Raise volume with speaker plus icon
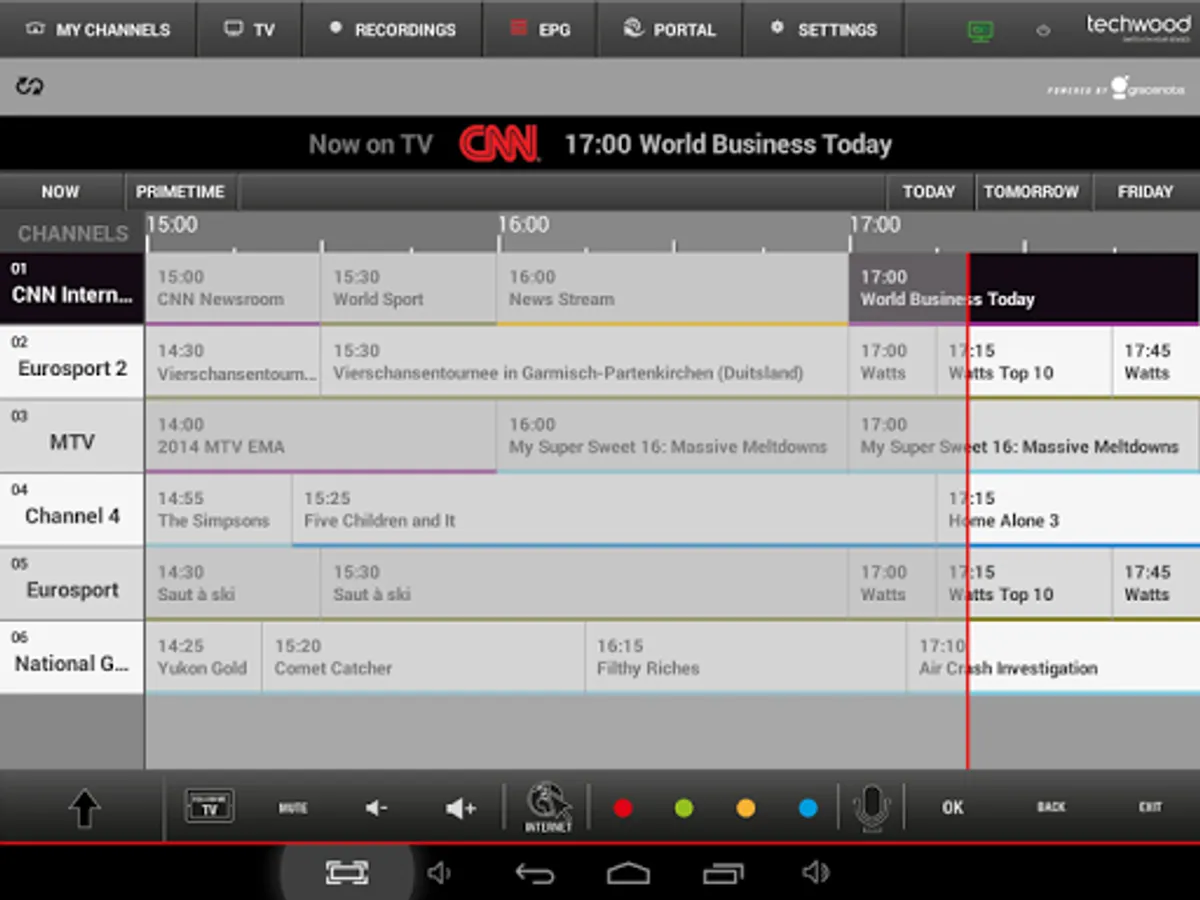The image size is (1200, 900). pos(460,808)
